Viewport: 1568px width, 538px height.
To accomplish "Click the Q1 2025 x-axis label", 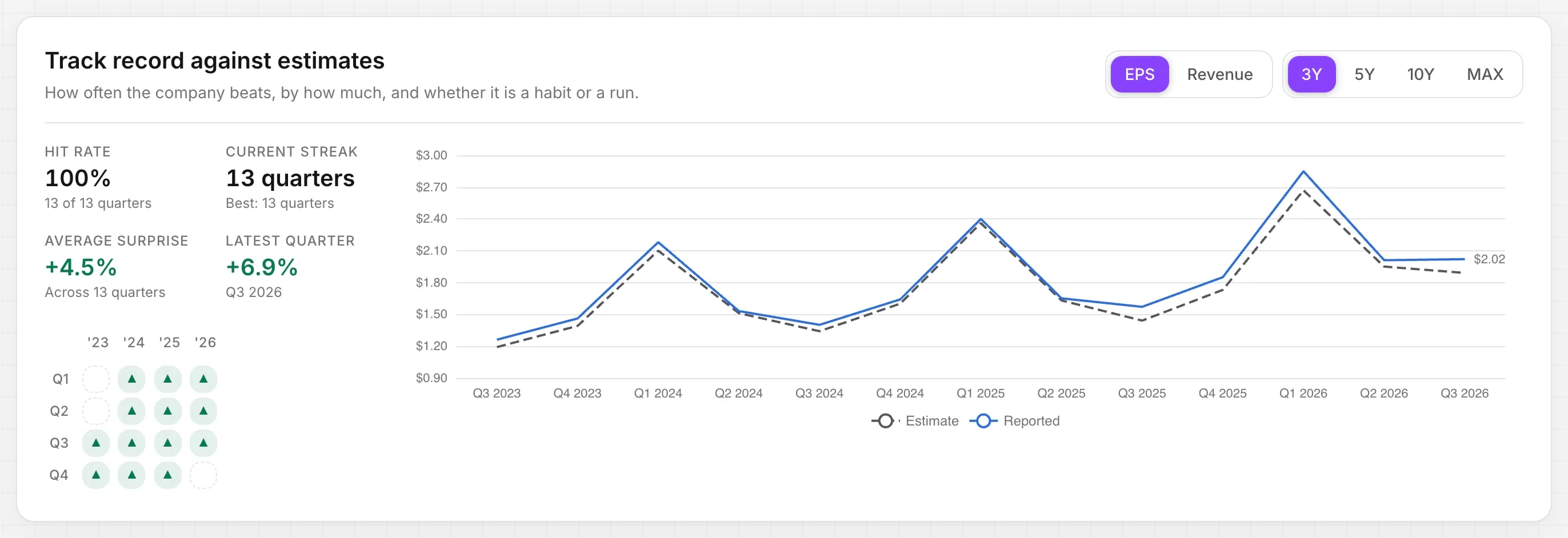I will [x=981, y=393].
